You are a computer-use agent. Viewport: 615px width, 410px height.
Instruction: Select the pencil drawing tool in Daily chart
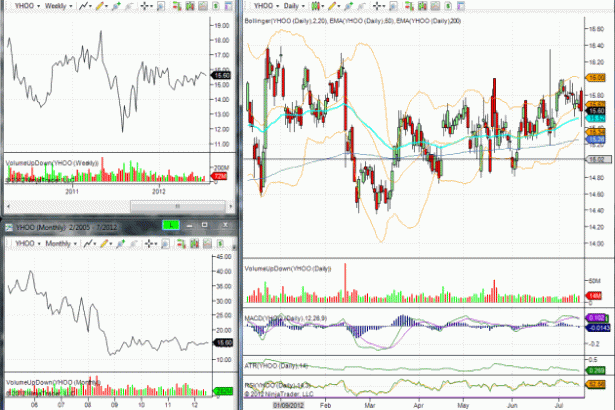332,6
